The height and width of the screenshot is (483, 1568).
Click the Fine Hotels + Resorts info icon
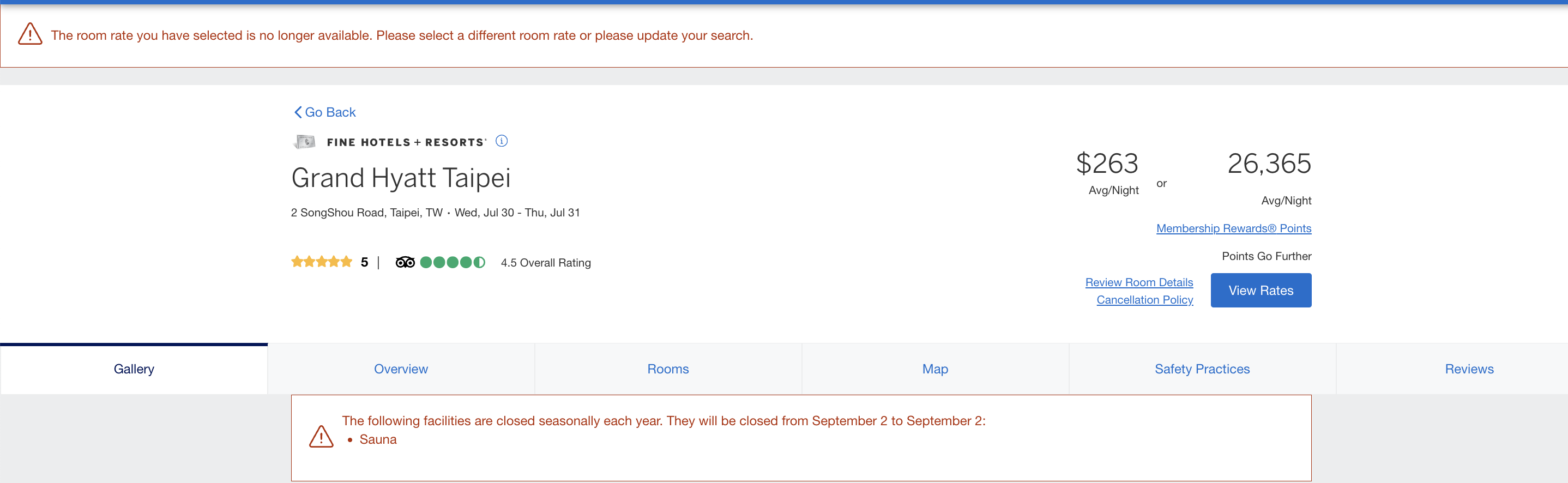[x=502, y=141]
